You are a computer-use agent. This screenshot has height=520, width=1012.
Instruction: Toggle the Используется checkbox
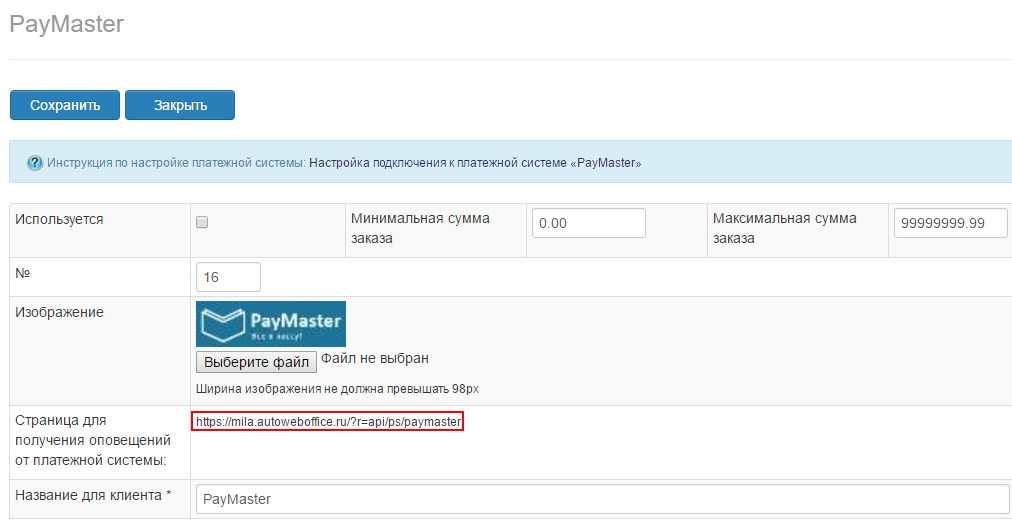pos(202,222)
